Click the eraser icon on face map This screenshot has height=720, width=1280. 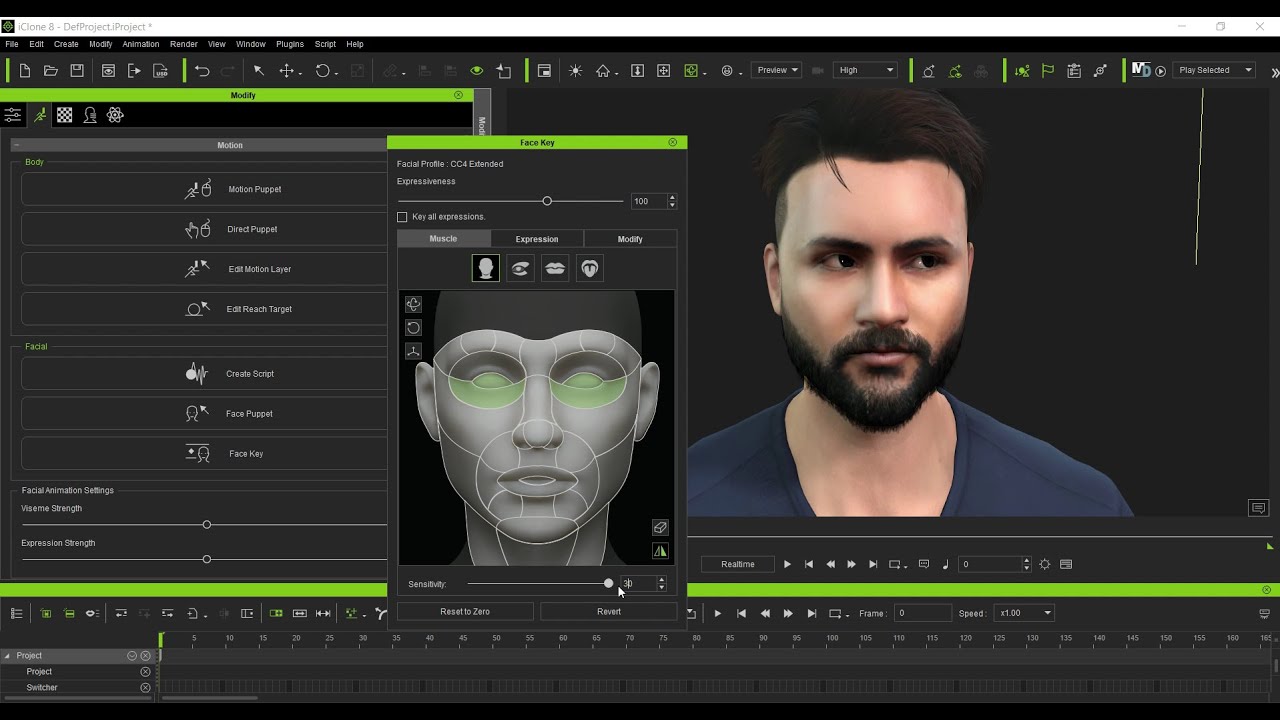pyautogui.click(x=660, y=527)
